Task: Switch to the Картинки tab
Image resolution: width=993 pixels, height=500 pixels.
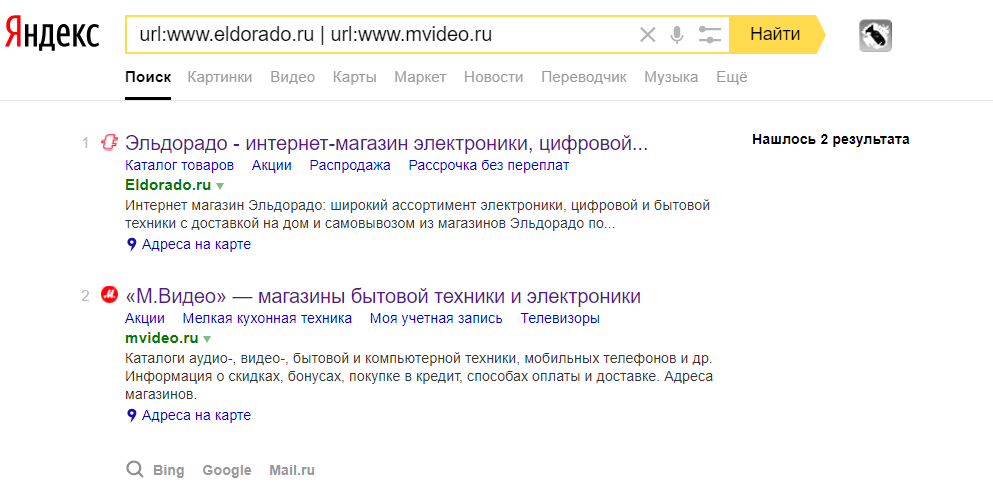Action: tap(220, 77)
